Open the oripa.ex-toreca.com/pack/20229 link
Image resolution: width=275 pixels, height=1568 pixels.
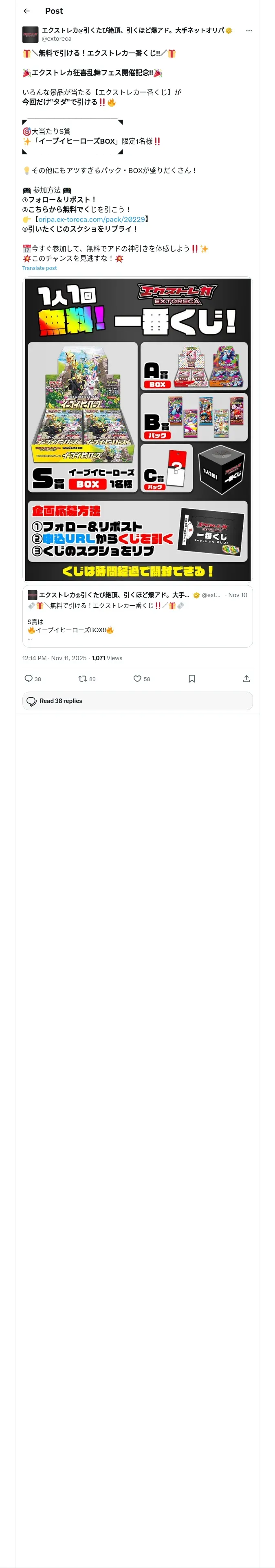tap(92, 219)
